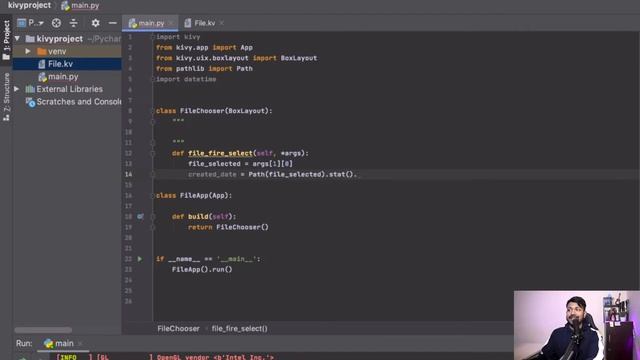Close the File.kv editor tab
The width and height of the screenshot is (640, 360).
coord(222,23)
